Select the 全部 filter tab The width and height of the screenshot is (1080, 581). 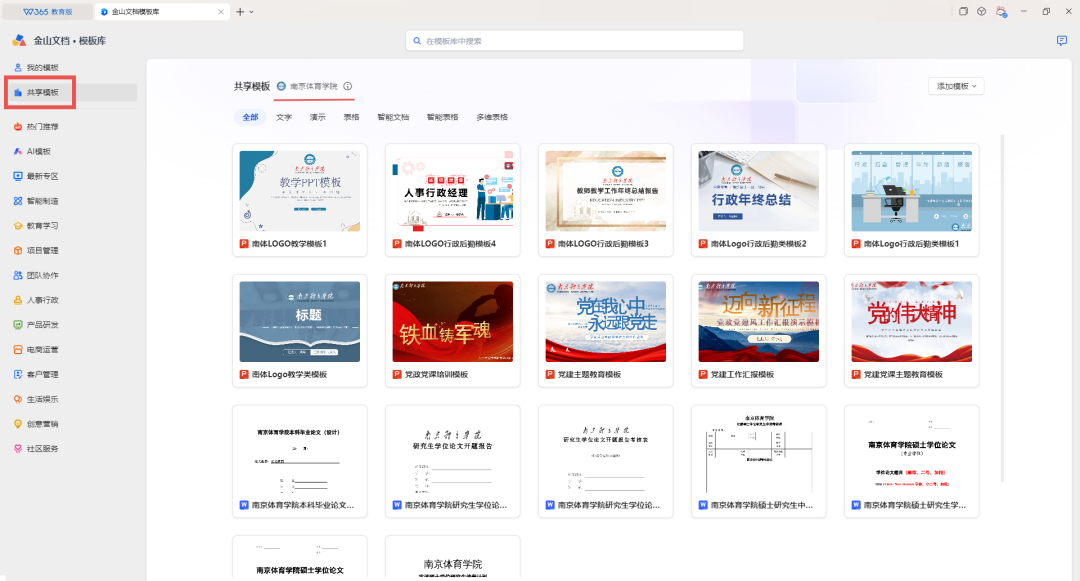pos(250,117)
